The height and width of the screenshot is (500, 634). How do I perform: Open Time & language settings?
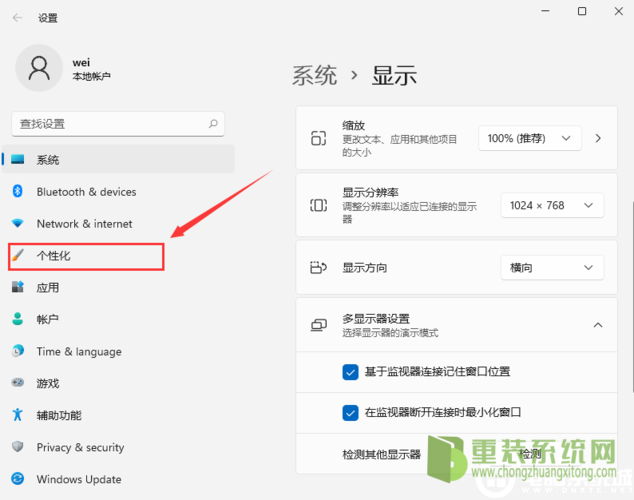[118, 351]
